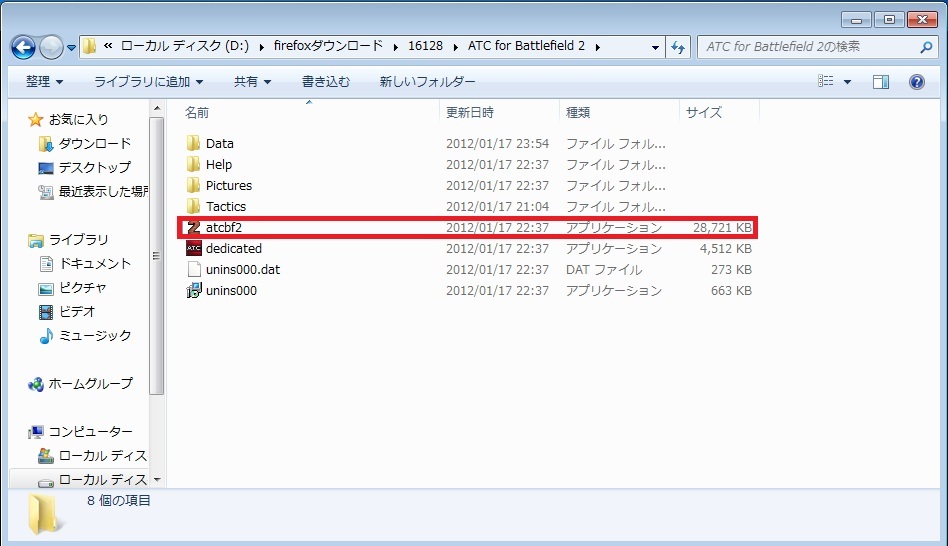
Task: Select the unins000 uninstaller icon
Action: (x=193, y=291)
